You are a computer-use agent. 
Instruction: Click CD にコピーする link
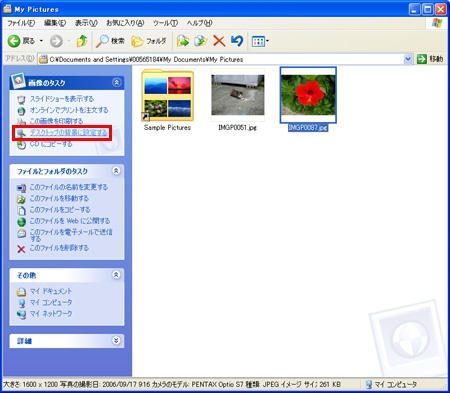coord(51,144)
